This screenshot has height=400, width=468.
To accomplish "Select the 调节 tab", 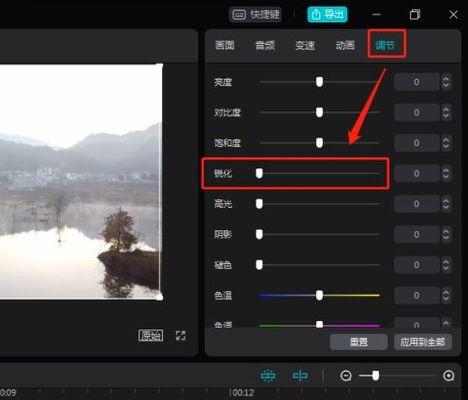I will [x=385, y=45].
